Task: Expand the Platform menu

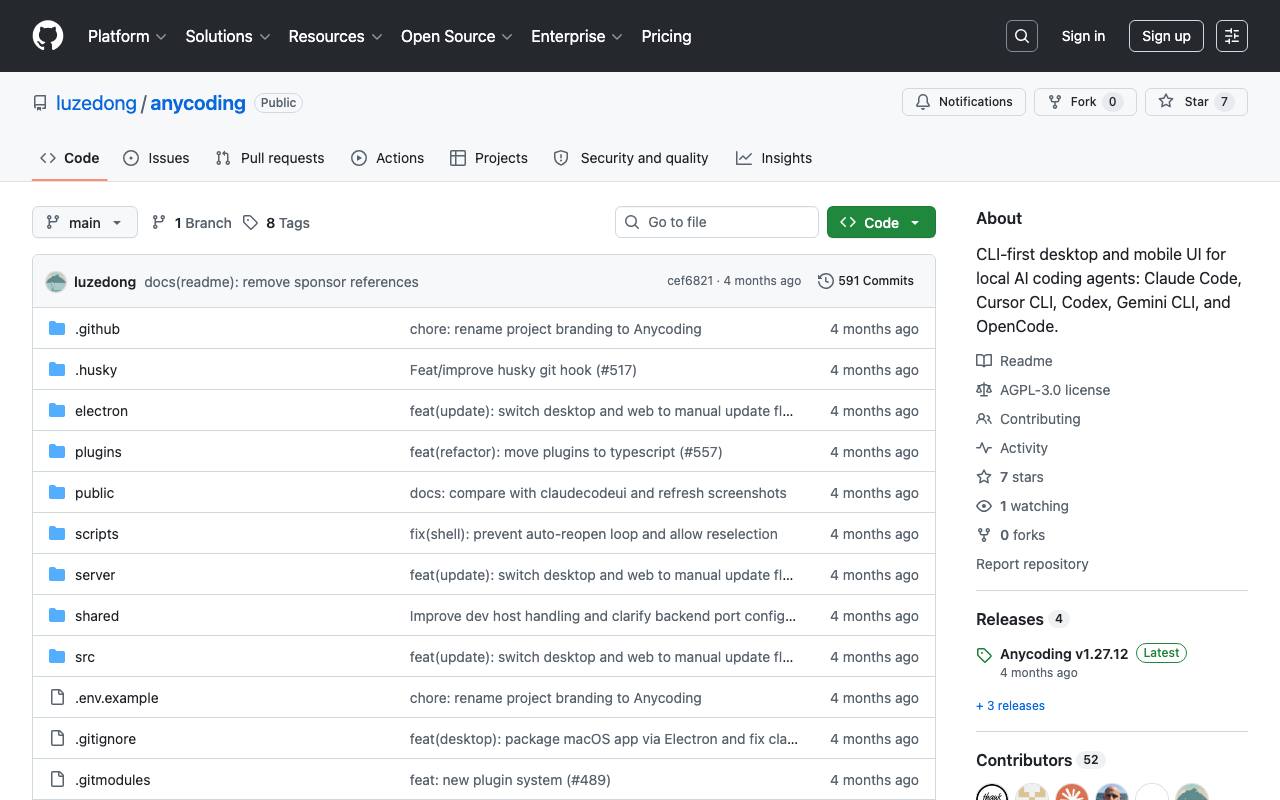Action: (x=127, y=36)
